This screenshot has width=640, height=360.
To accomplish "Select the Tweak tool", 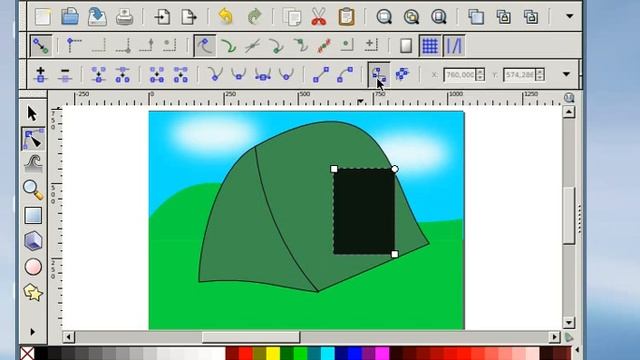I will tap(33, 164).
